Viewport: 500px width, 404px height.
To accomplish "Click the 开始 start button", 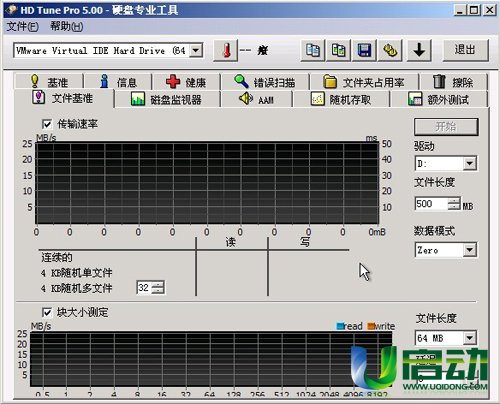I will click(x=446, y=127).
